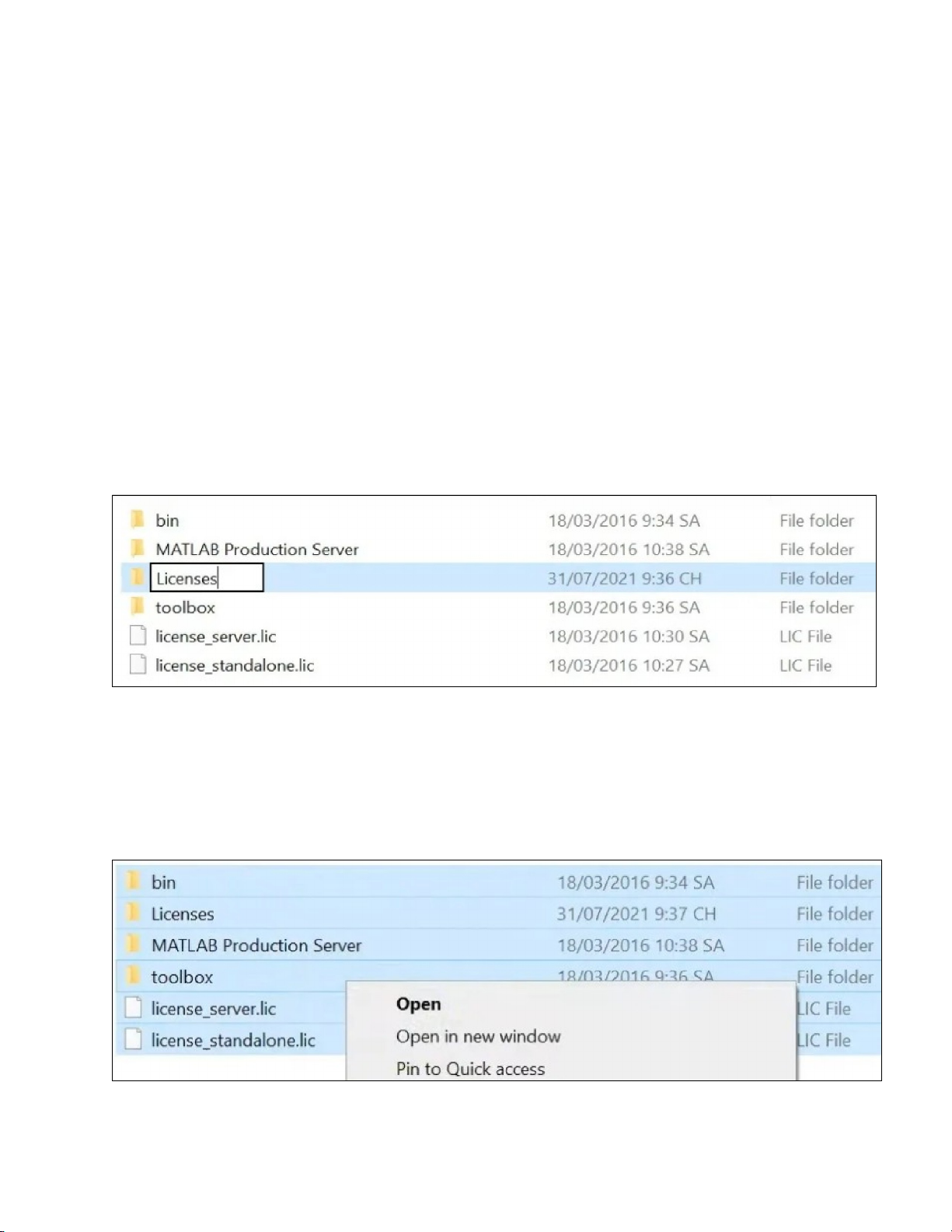Screen dimensions: 952x1232
Task: Click the Licenses folder icon in the lower highlighted list
Action: coord(134,913)
